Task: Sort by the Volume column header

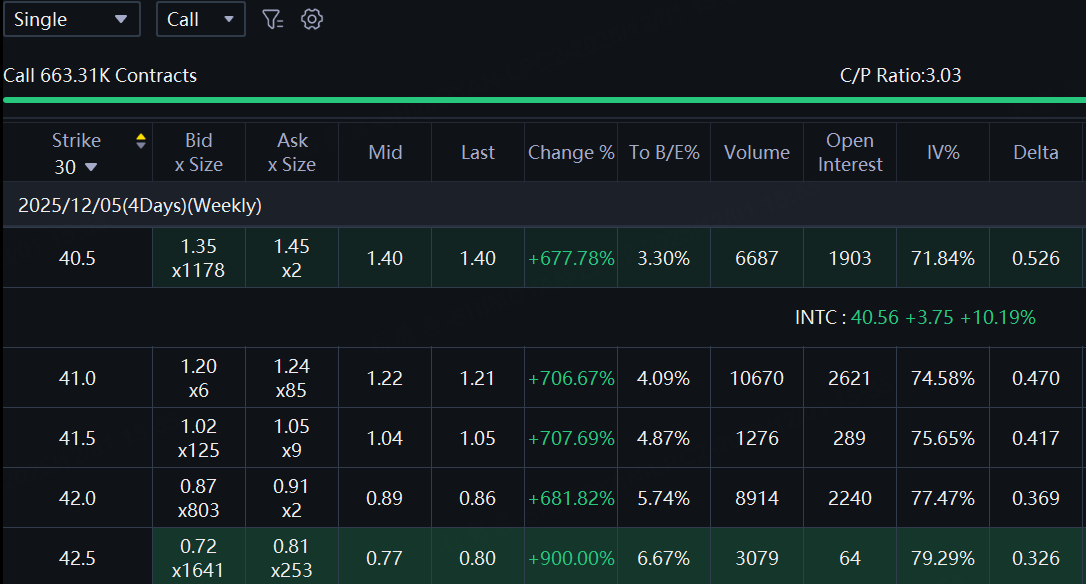Action: click(x=756, y=152)
